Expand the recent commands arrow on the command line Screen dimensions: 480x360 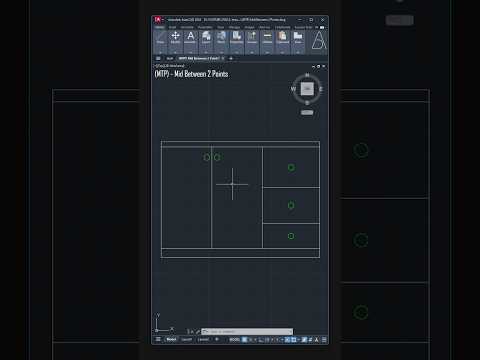click(205, 332)
